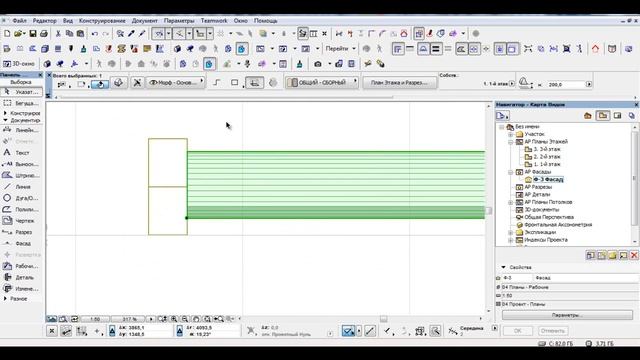
Task: Select the 2. 2-й этаж view in the Navigator
Action: click(x=547, y=157)
